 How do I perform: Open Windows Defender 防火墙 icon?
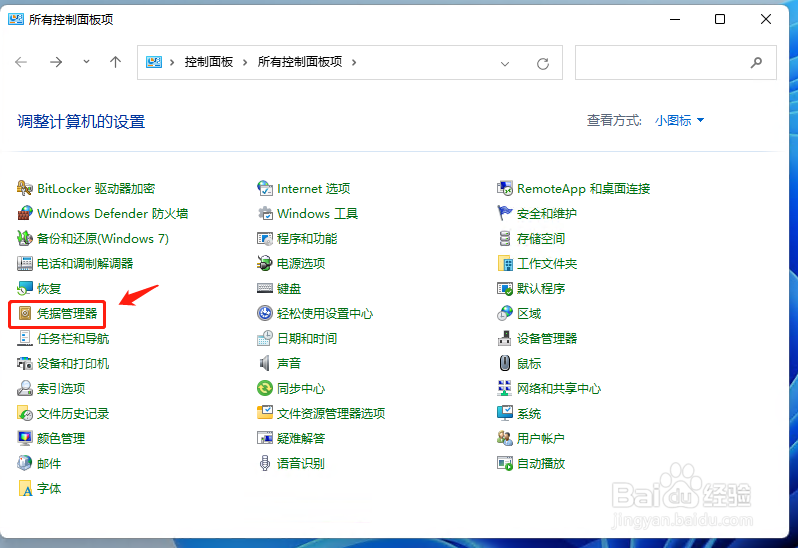coord(24,213)
